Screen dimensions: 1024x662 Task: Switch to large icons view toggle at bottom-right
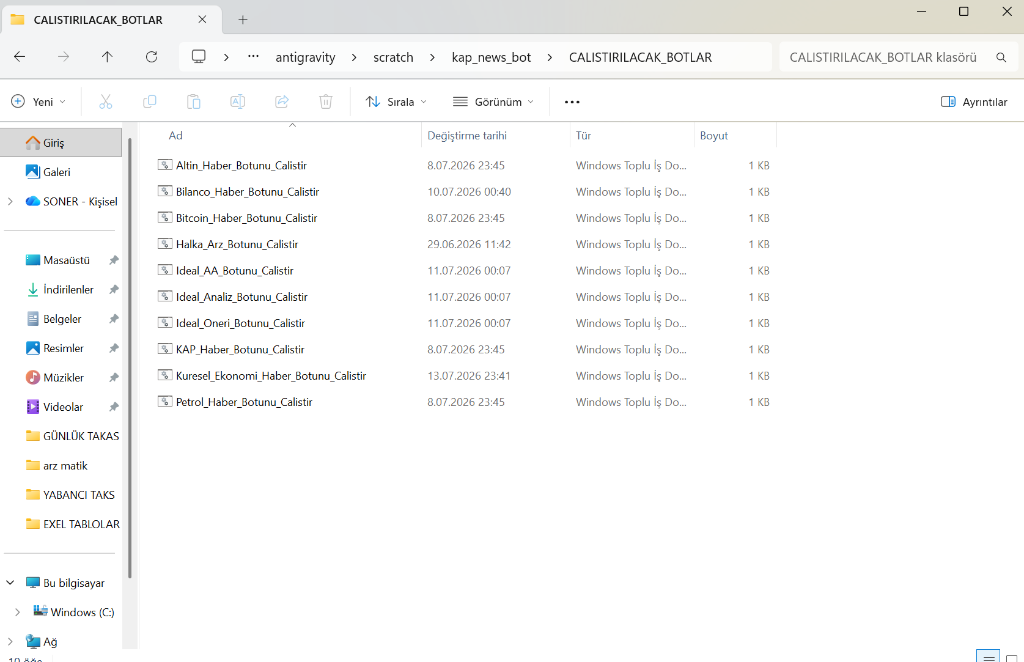coord(1012,658)
